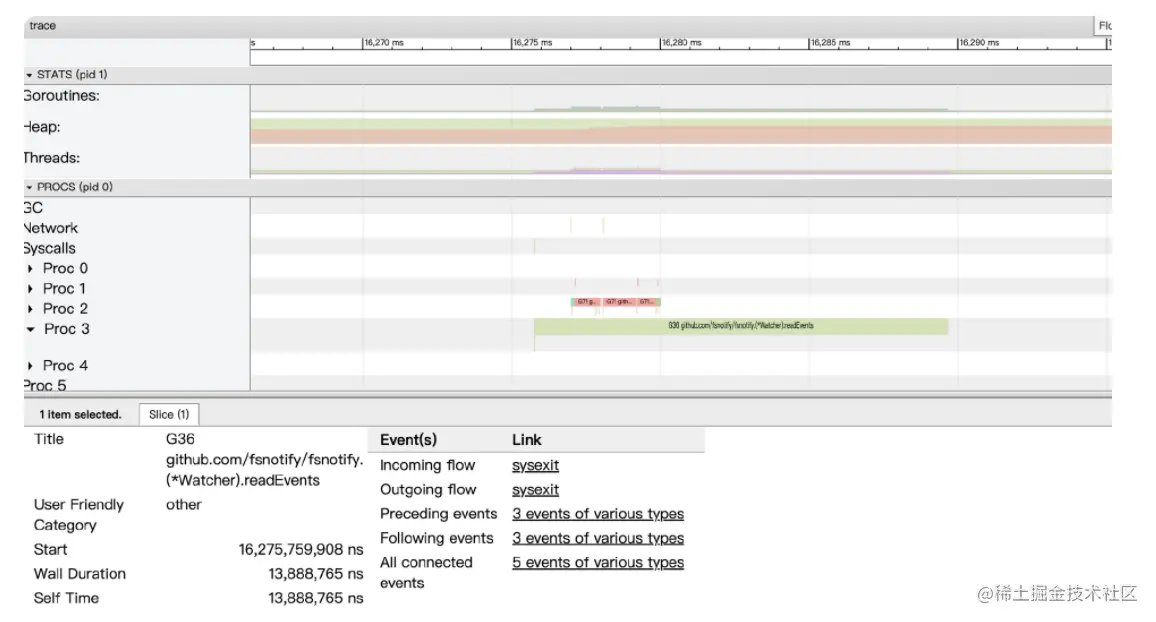Click the User Friendly Category value other
1156x622 pixels.
[x=184, y=505]
